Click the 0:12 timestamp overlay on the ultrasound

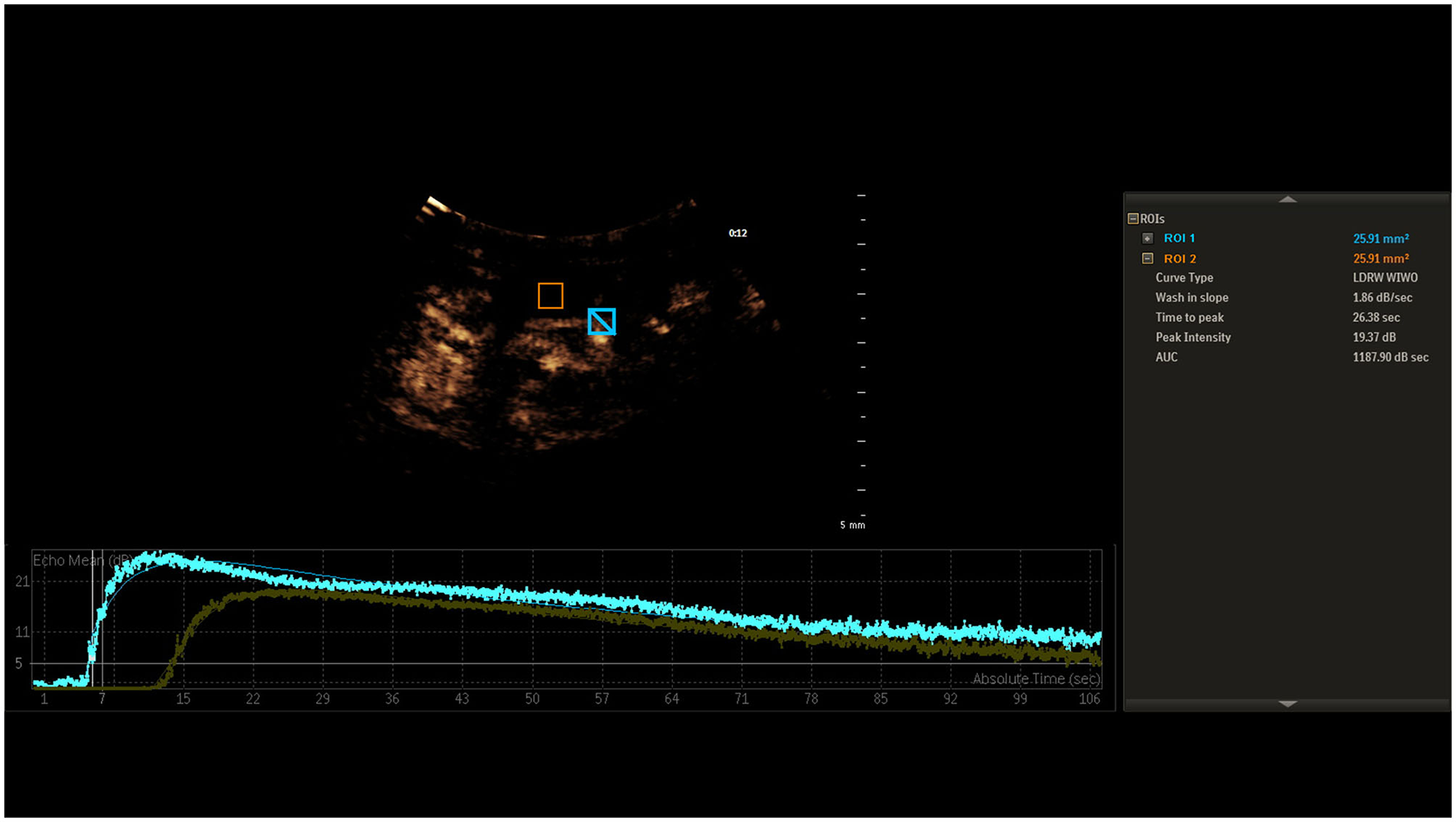coord(737,233)
